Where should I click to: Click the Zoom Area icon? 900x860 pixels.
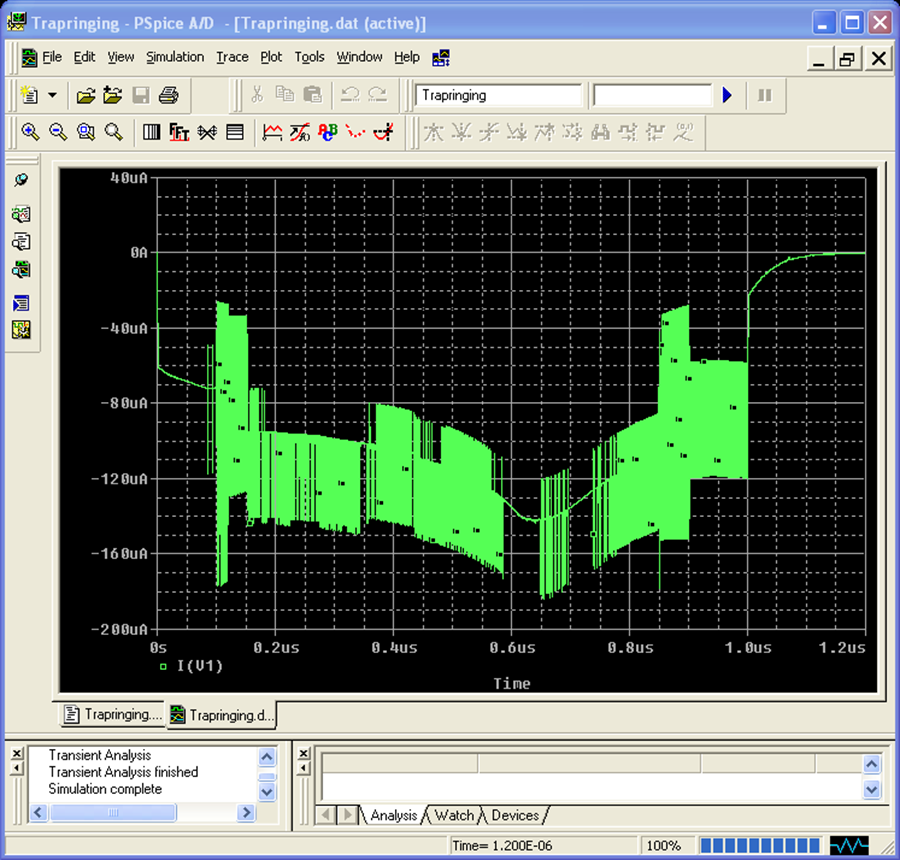(x=86, y=133)
